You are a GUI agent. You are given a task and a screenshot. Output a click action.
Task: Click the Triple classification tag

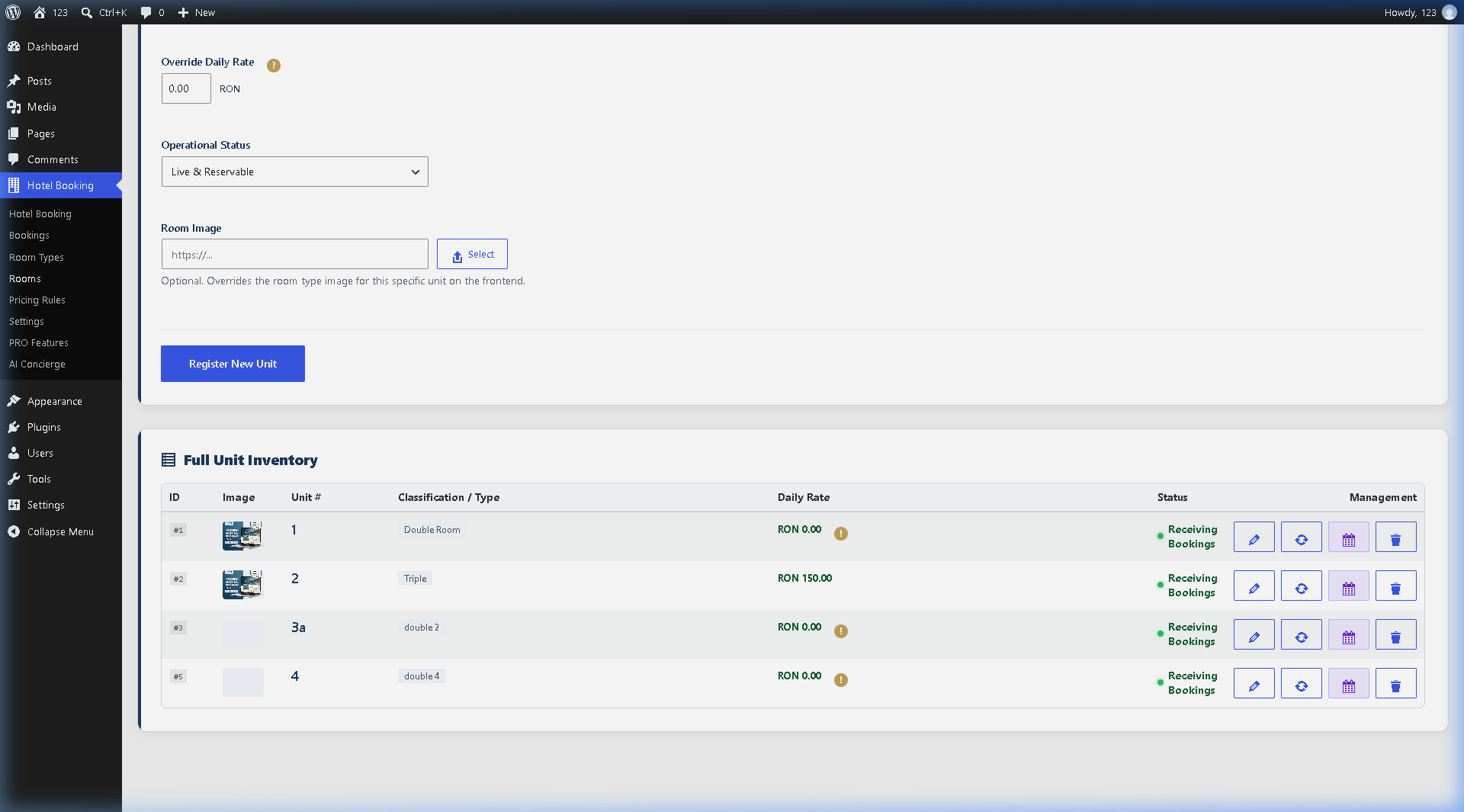pyautogui.click(x=416, y=579)
